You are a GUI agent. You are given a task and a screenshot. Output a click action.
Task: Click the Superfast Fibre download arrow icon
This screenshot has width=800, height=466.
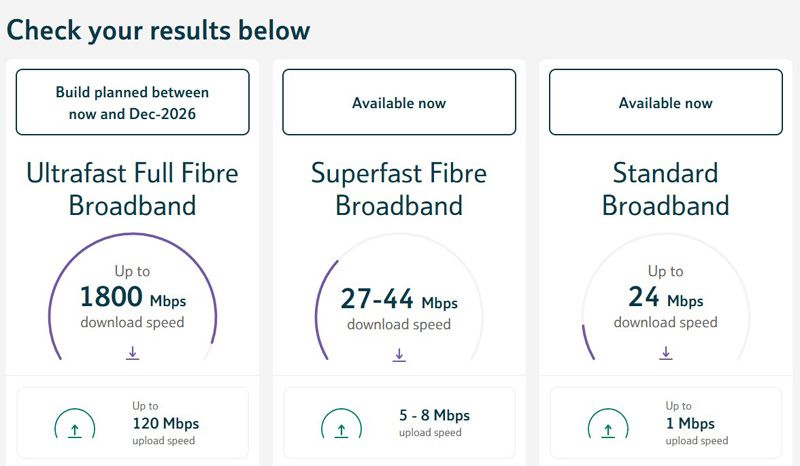coord(399,355)
